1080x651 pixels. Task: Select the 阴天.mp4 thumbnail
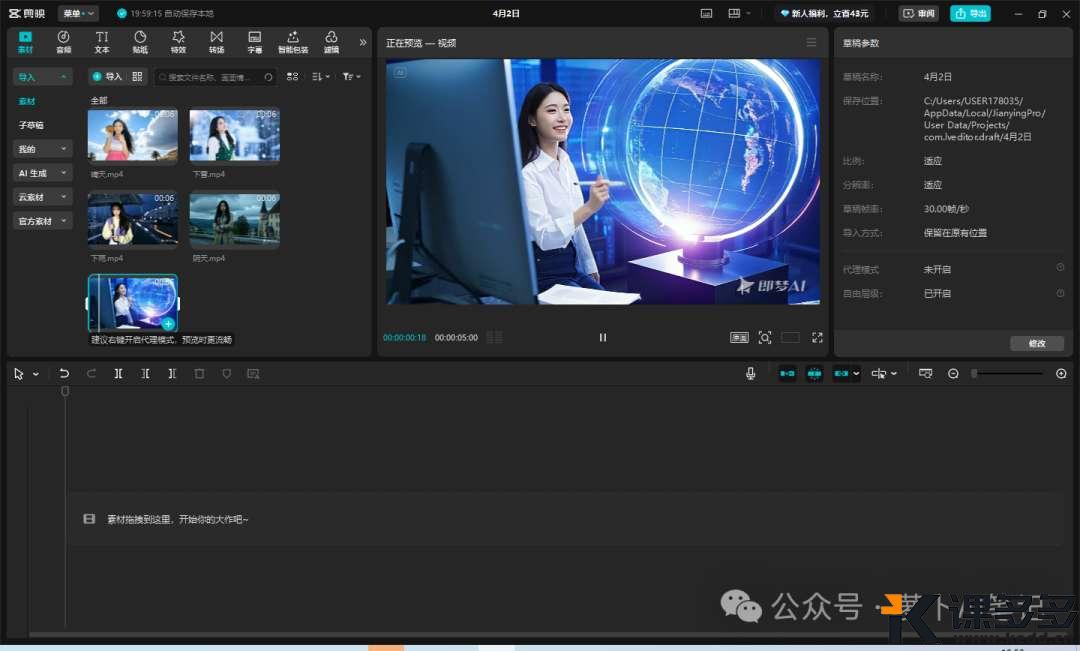click(235, 219)
